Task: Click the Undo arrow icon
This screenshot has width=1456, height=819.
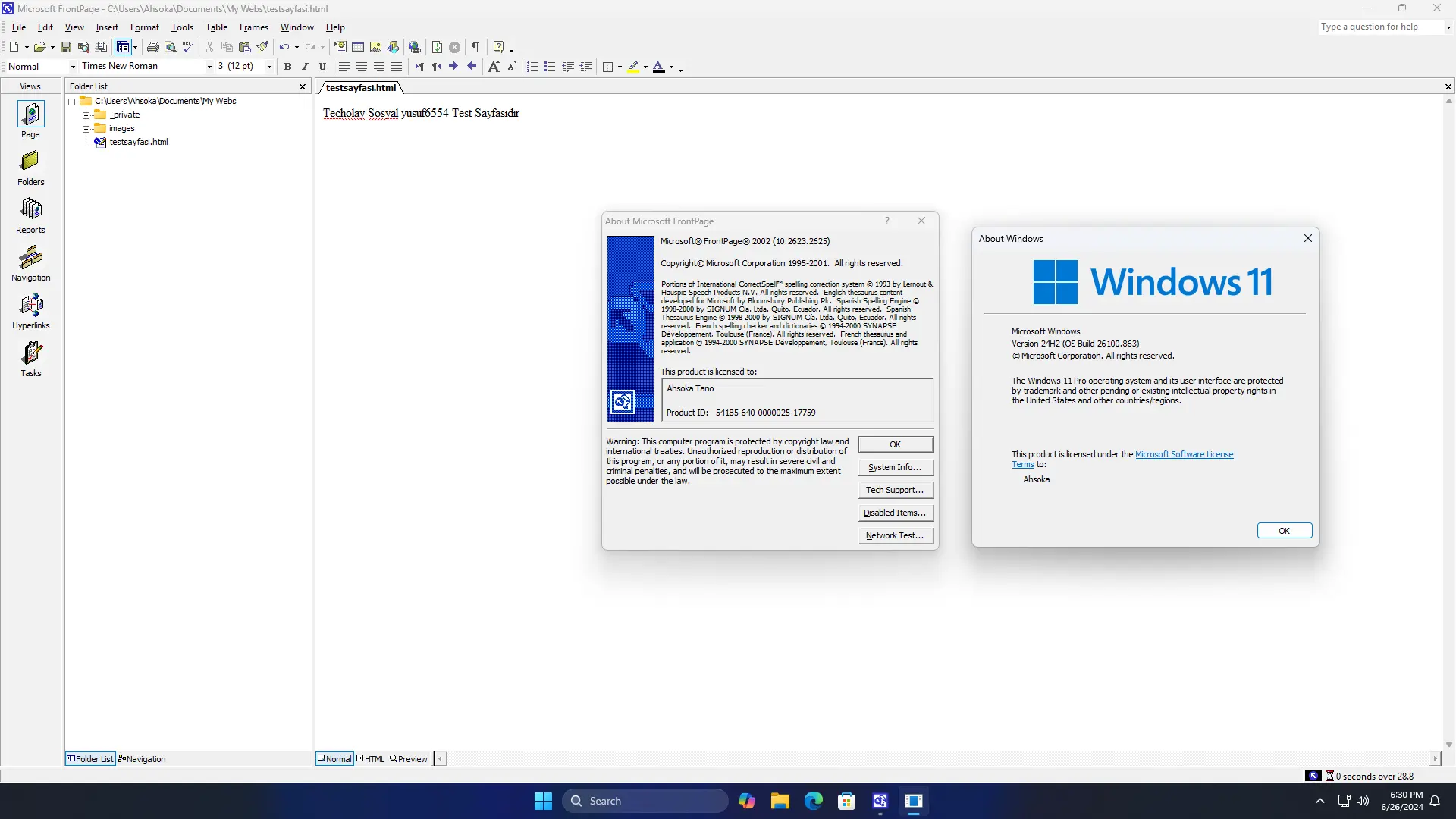Action: pos(284,47)
